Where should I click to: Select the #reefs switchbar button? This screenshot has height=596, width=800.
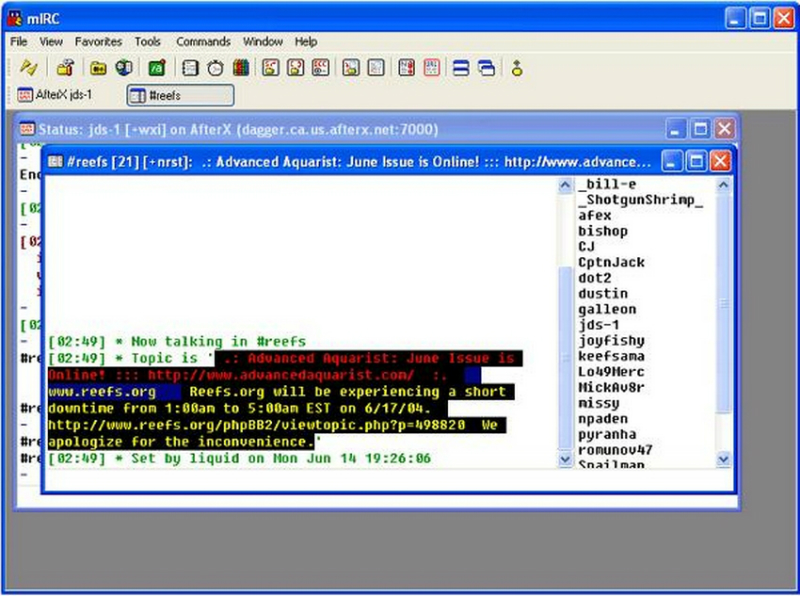pyautogui.click(x=180, y=95)
